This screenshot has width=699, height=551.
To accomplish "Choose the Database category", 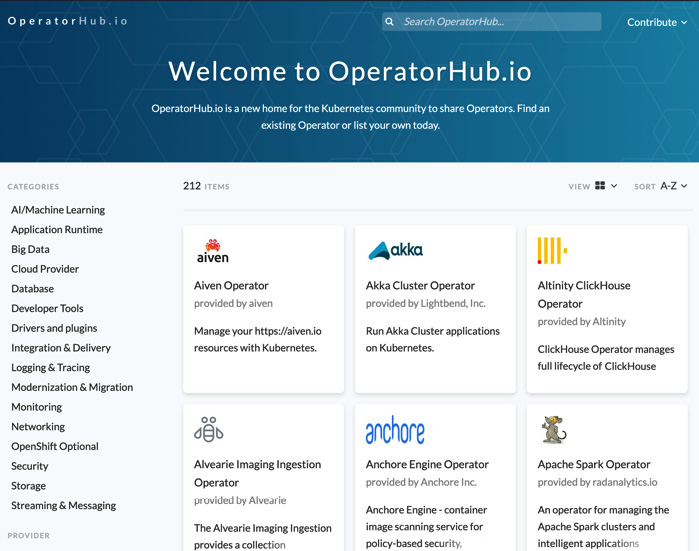I will click(33, 288).
